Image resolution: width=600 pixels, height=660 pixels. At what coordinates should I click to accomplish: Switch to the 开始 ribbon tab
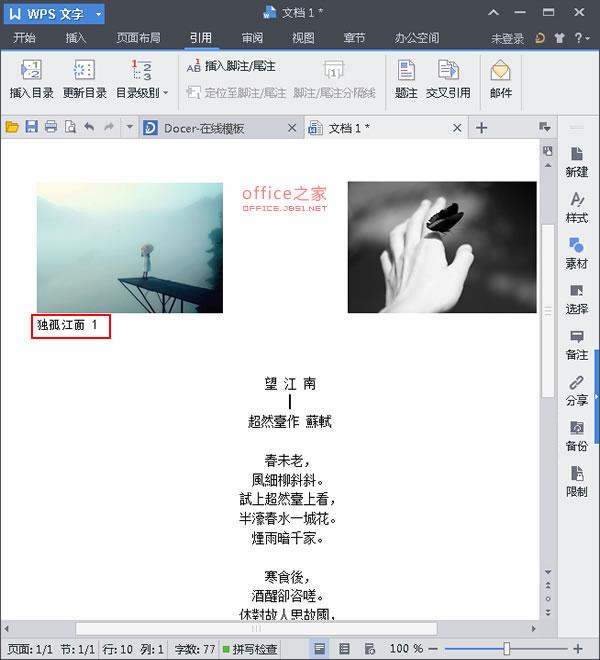coord(24,38)
